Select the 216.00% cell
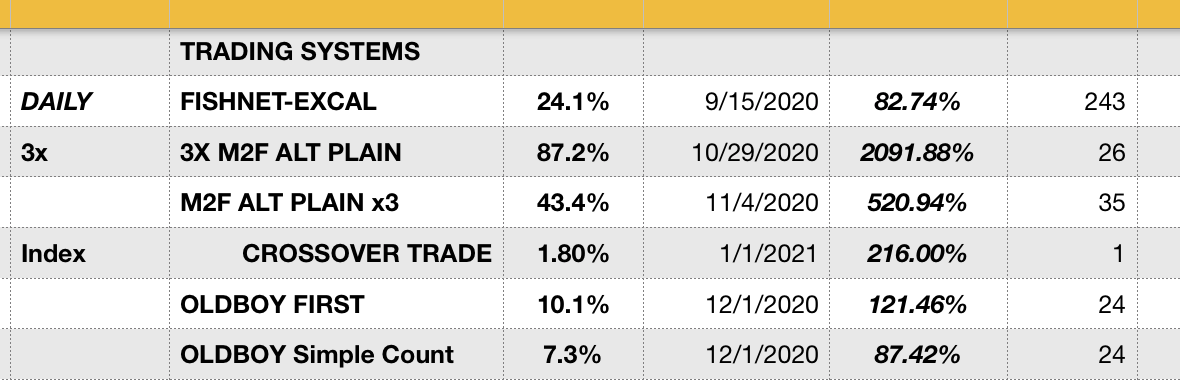Viewport: 1180px width, 380px height. [918, 254]
